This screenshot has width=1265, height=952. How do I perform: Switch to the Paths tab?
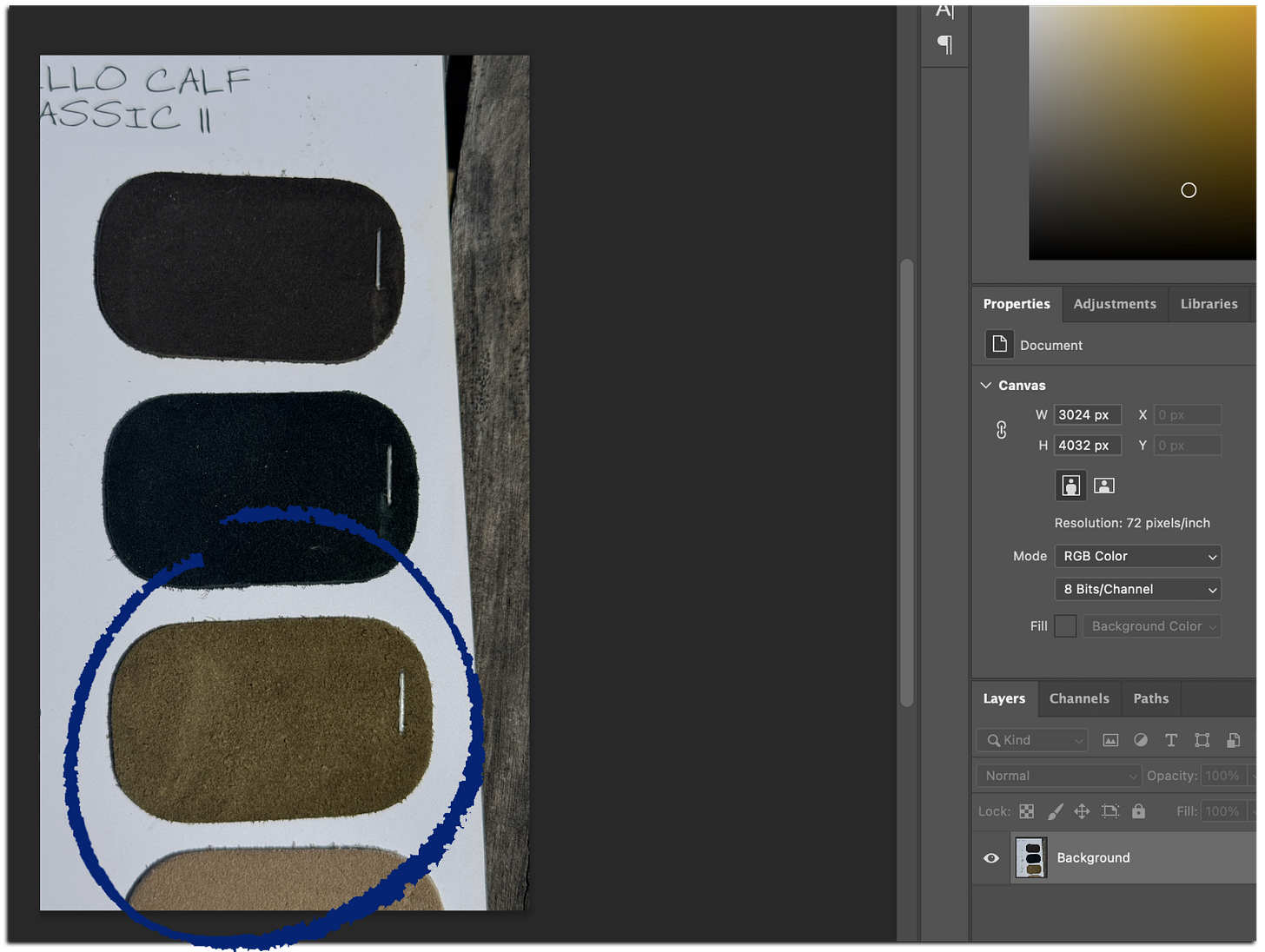pos(1151,698)
